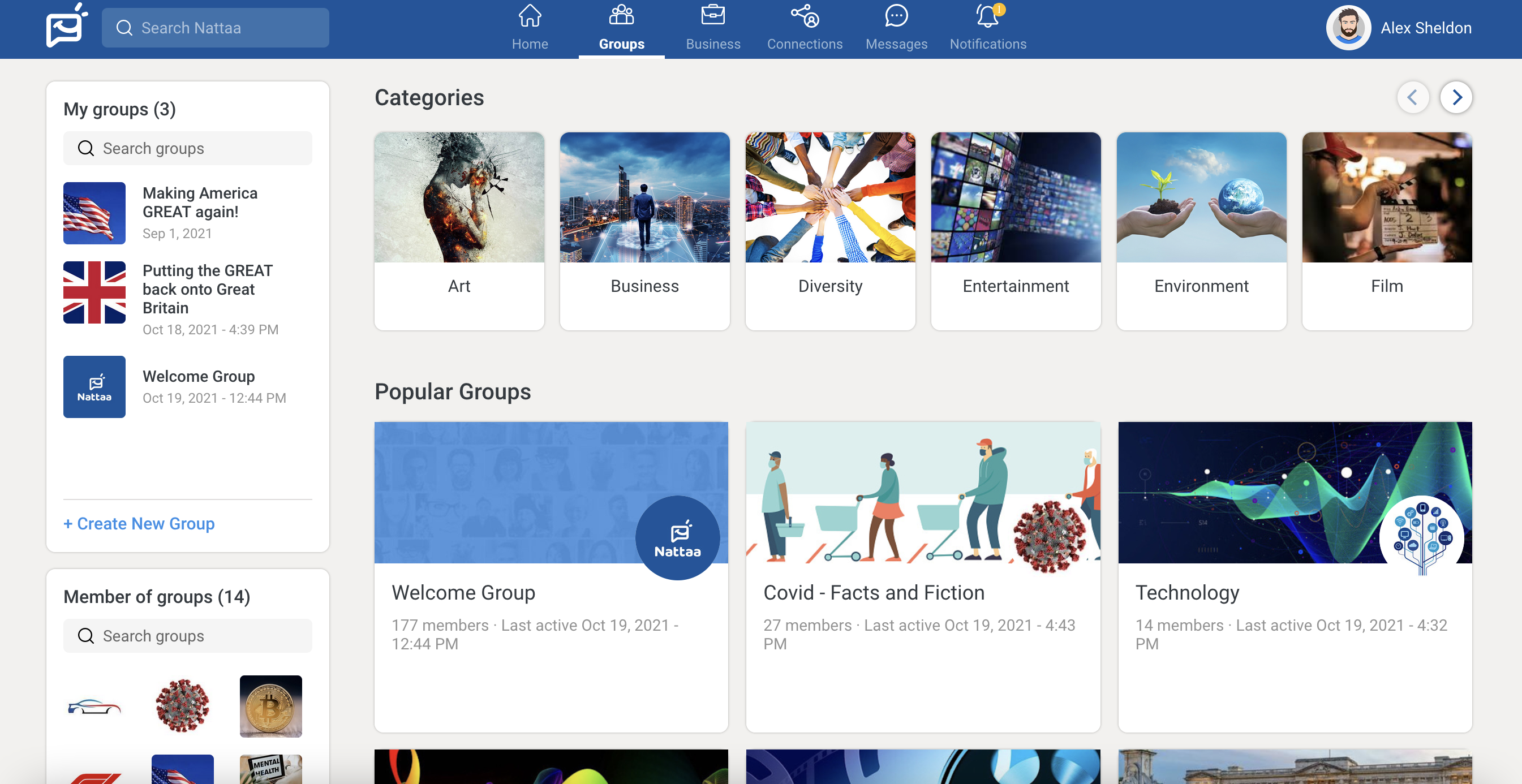Click the Alex Sheldon profile avatar
Image resolution: width=1522 pixels, height=784 pixels.
[1348, 28]
